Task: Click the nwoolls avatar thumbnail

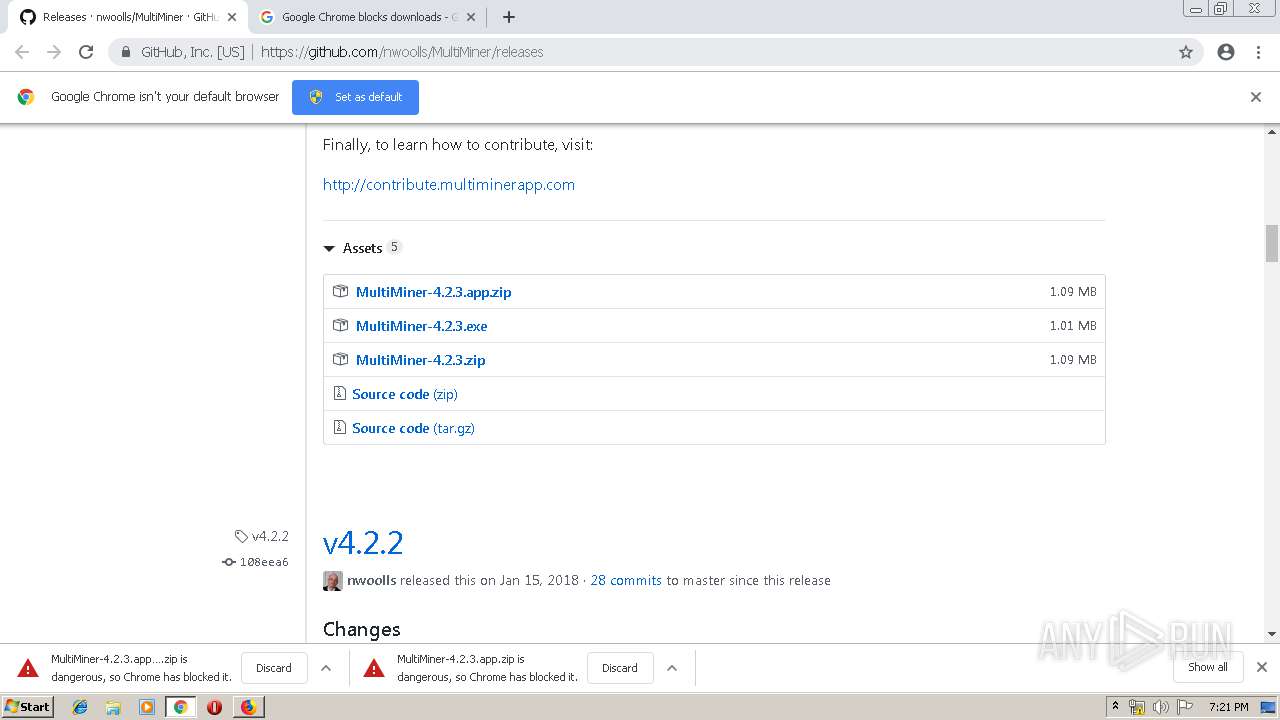Action: pos(333,581)
